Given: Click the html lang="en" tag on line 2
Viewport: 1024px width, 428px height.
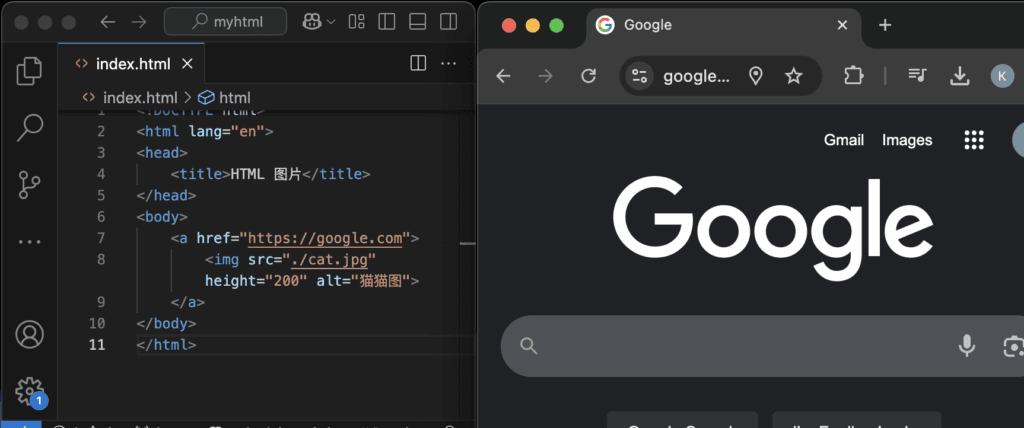Looking at the screenshot, I should pos(204,131).
